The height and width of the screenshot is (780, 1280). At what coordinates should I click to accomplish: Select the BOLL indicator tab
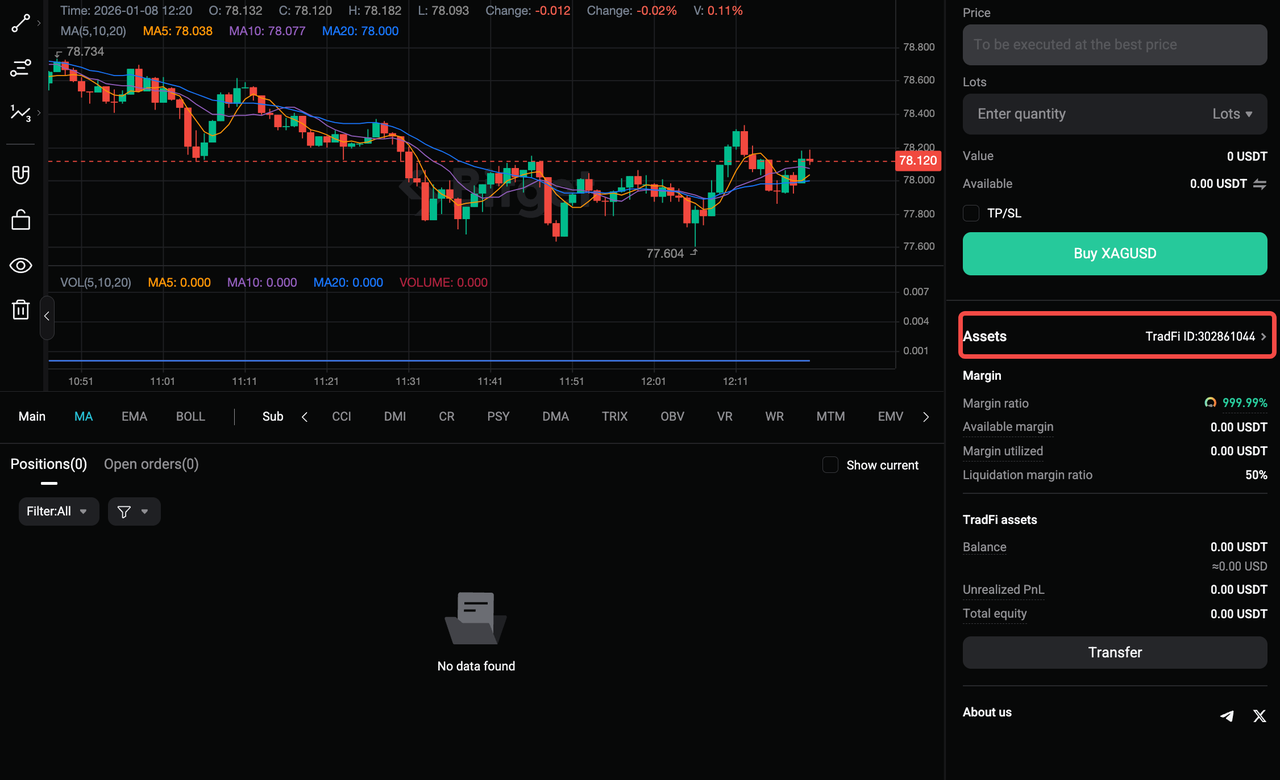click(190, 416)
